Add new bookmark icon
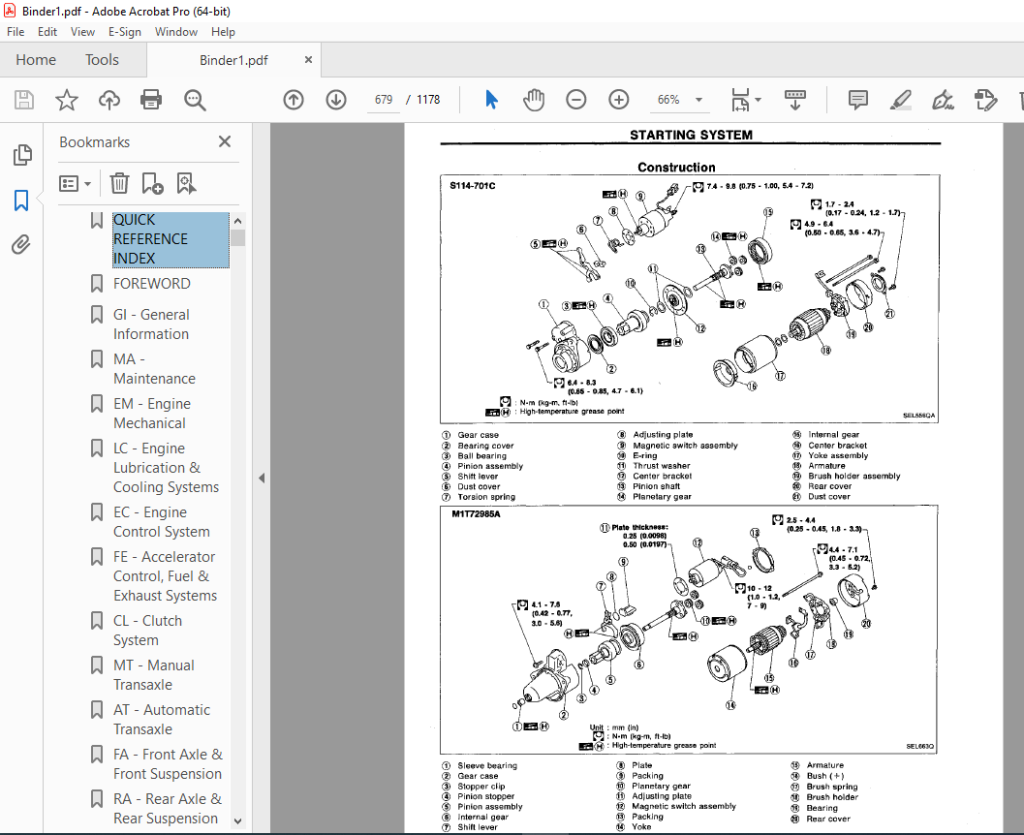 (152, 183)
